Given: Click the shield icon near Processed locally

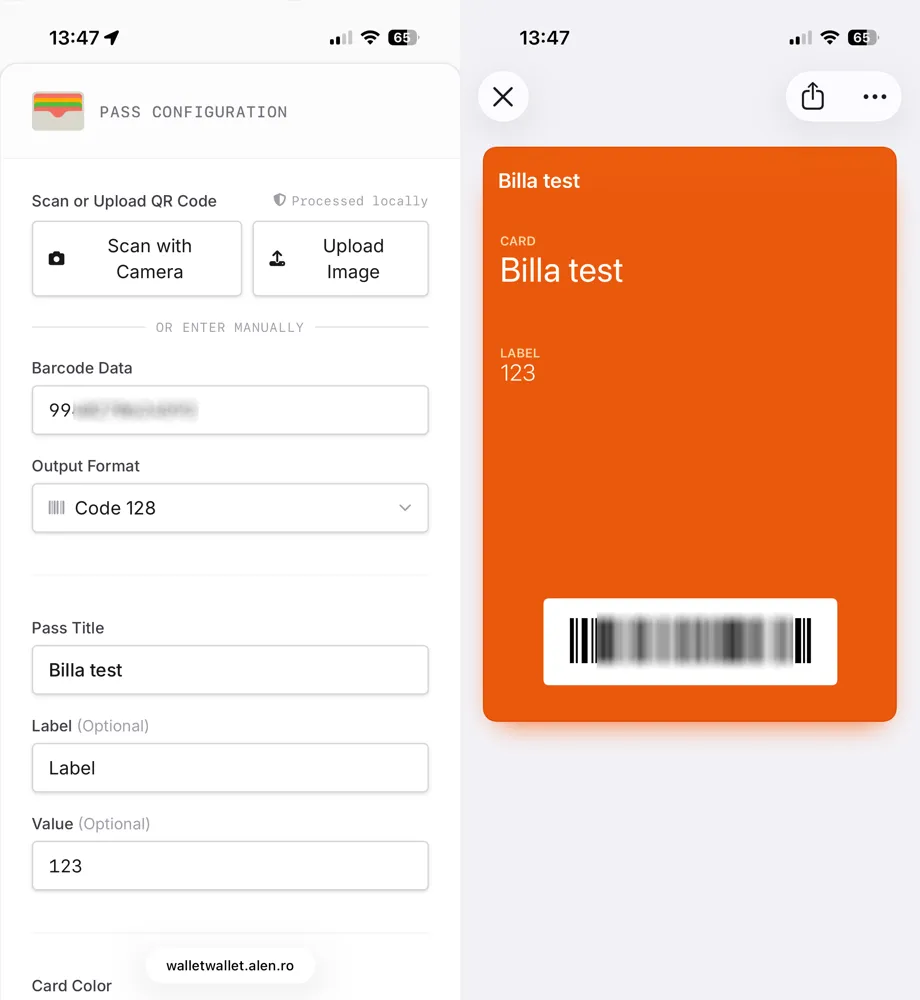Looking at the screenshot, I should (x=280, y=200).
